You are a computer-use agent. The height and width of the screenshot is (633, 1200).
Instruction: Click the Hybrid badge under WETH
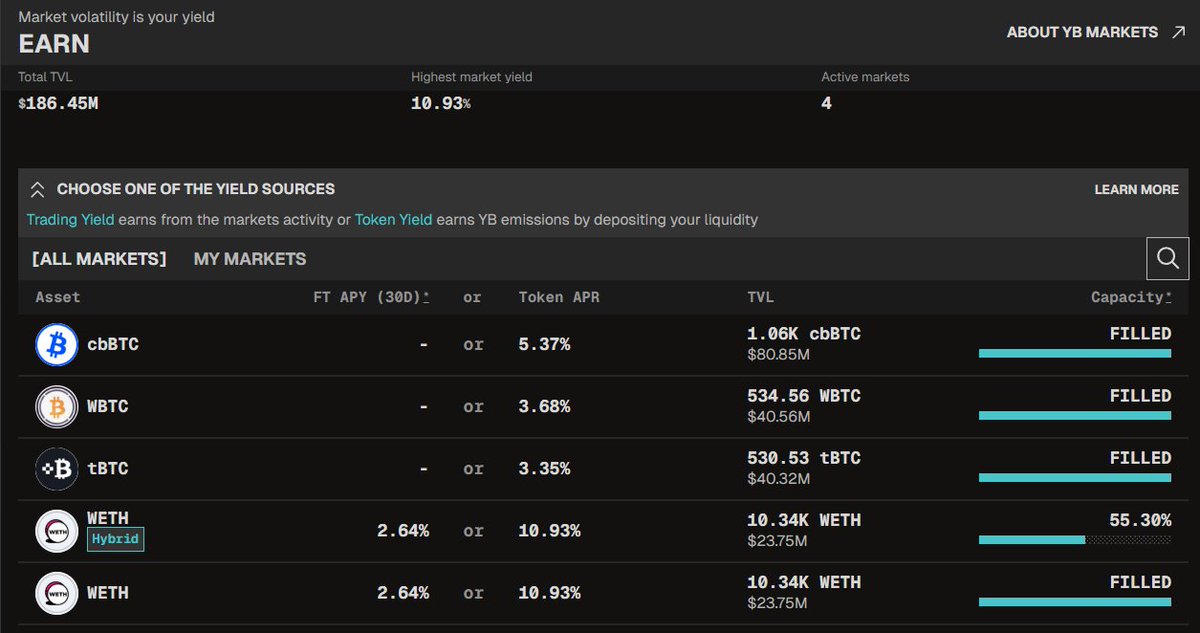tap(116, 540)
